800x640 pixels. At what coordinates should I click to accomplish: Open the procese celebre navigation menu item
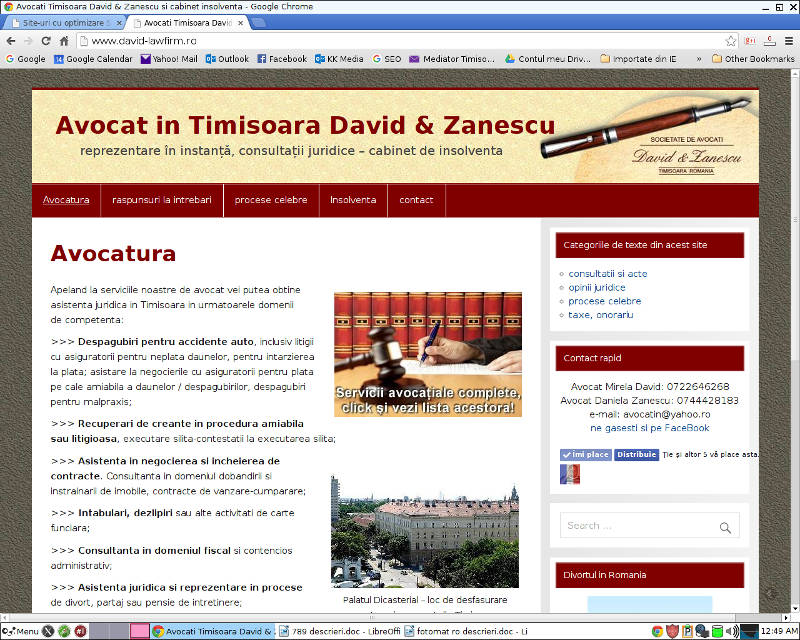(271, 200)
